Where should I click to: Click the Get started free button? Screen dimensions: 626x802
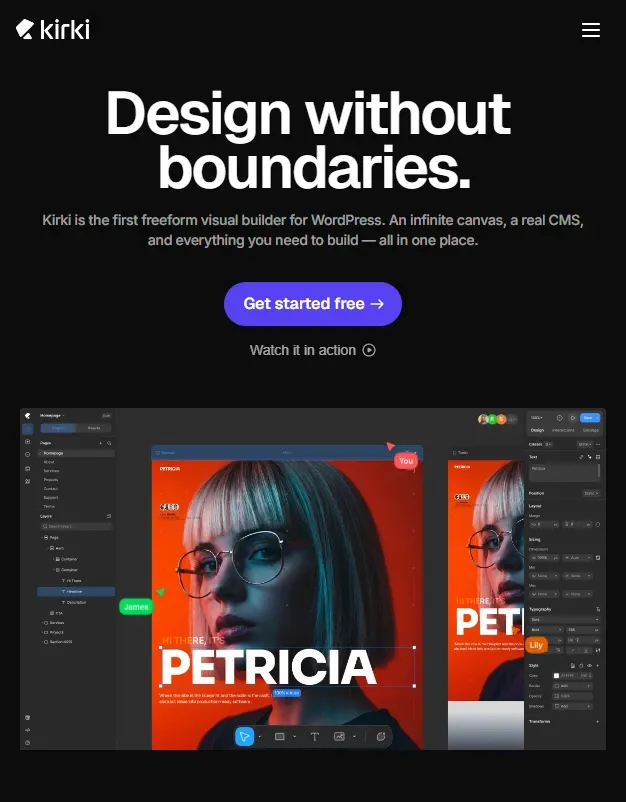pos(313,304)
